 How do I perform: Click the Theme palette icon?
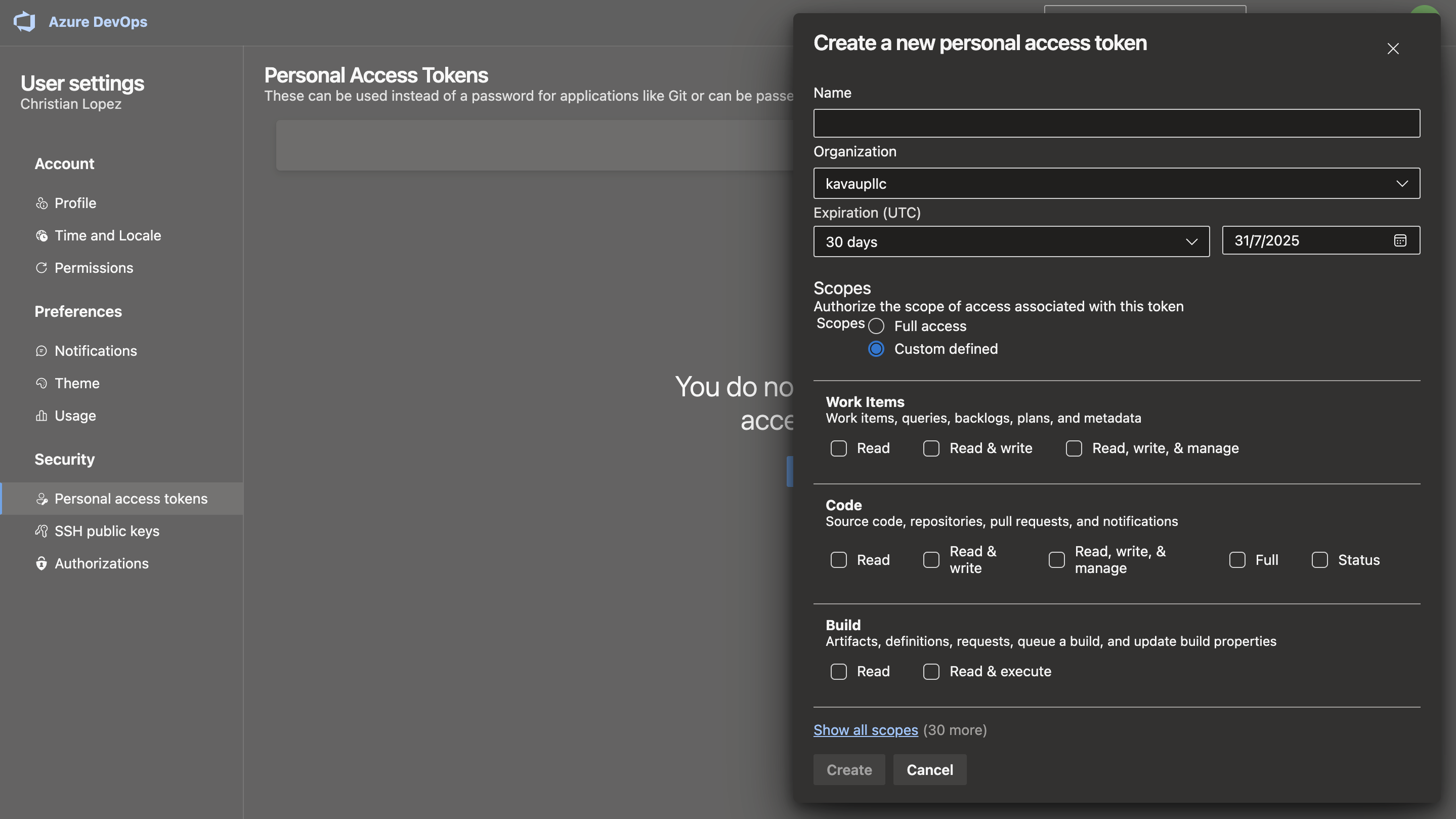point(41,384)
